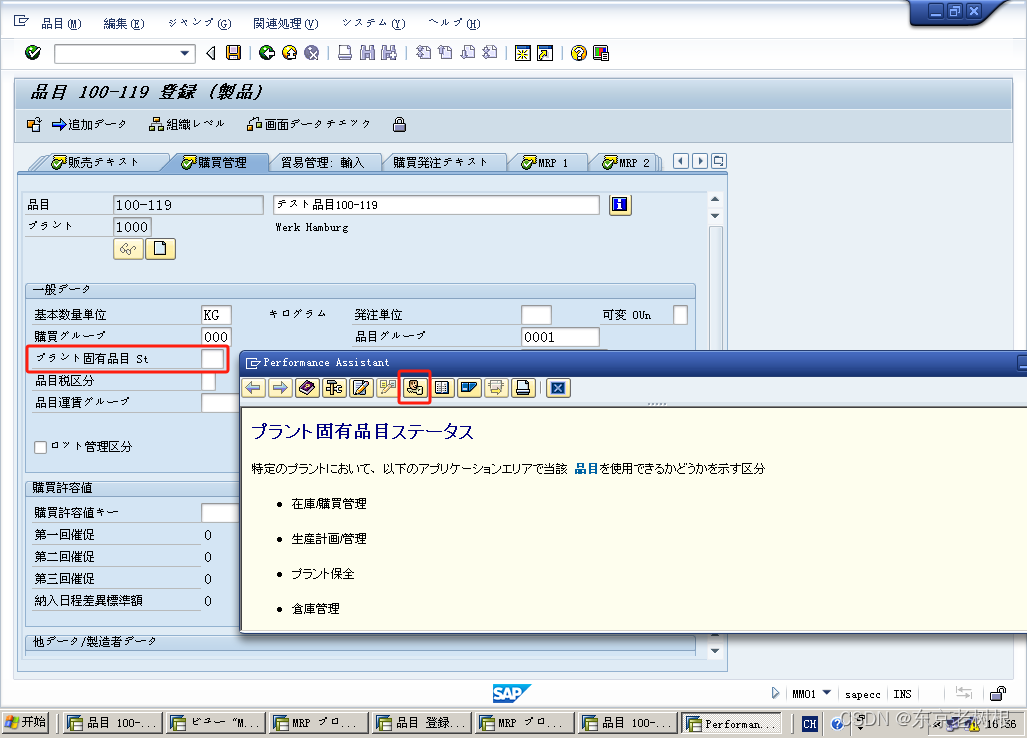This screenshot has width=1027, height=738.
Task: Click the 発注単位 input field
Action: pos(536,315)
